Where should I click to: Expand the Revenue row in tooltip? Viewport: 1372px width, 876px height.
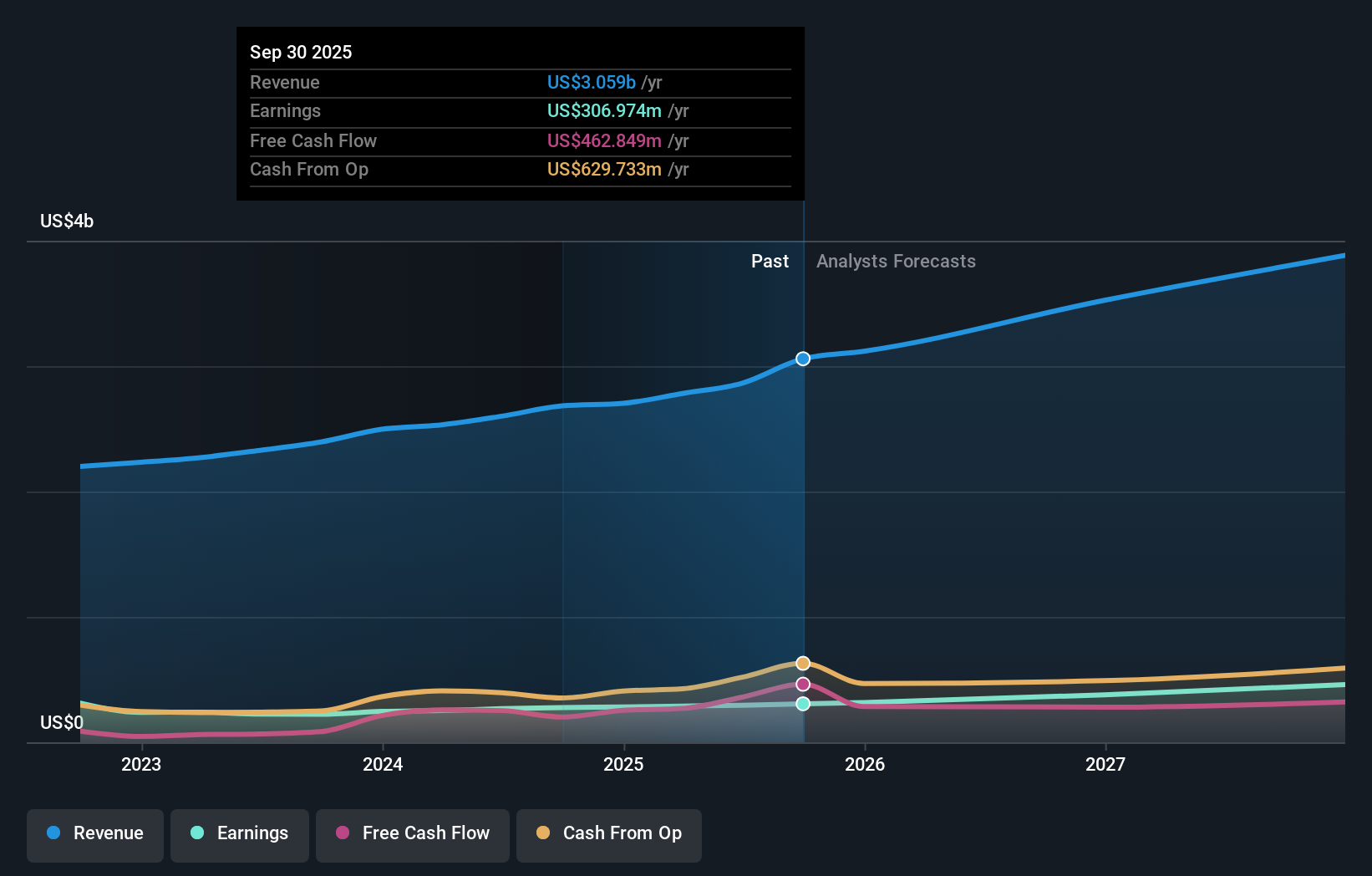pyautogui.click(x=520, y=82)
